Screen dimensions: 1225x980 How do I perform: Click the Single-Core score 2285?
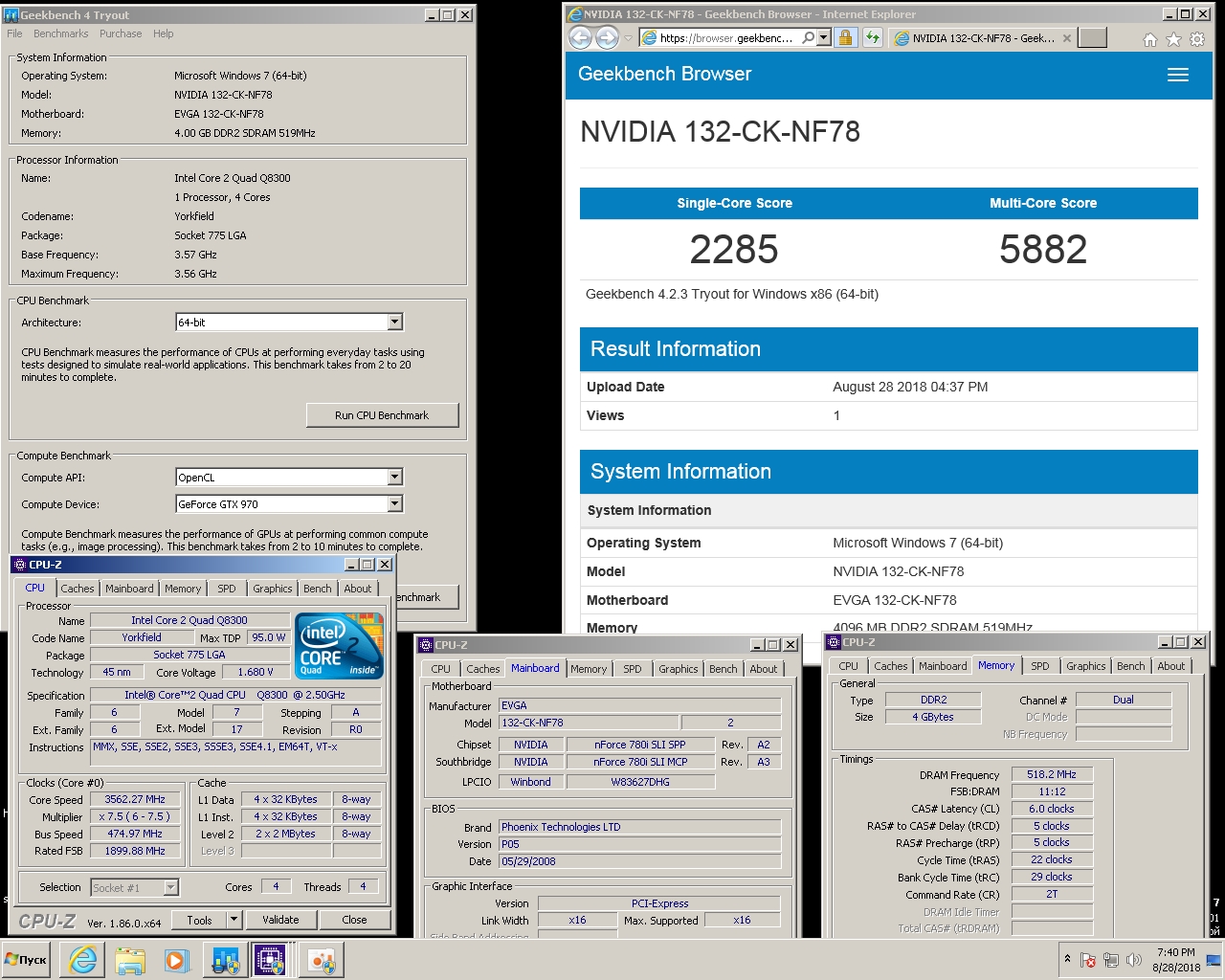734,249
